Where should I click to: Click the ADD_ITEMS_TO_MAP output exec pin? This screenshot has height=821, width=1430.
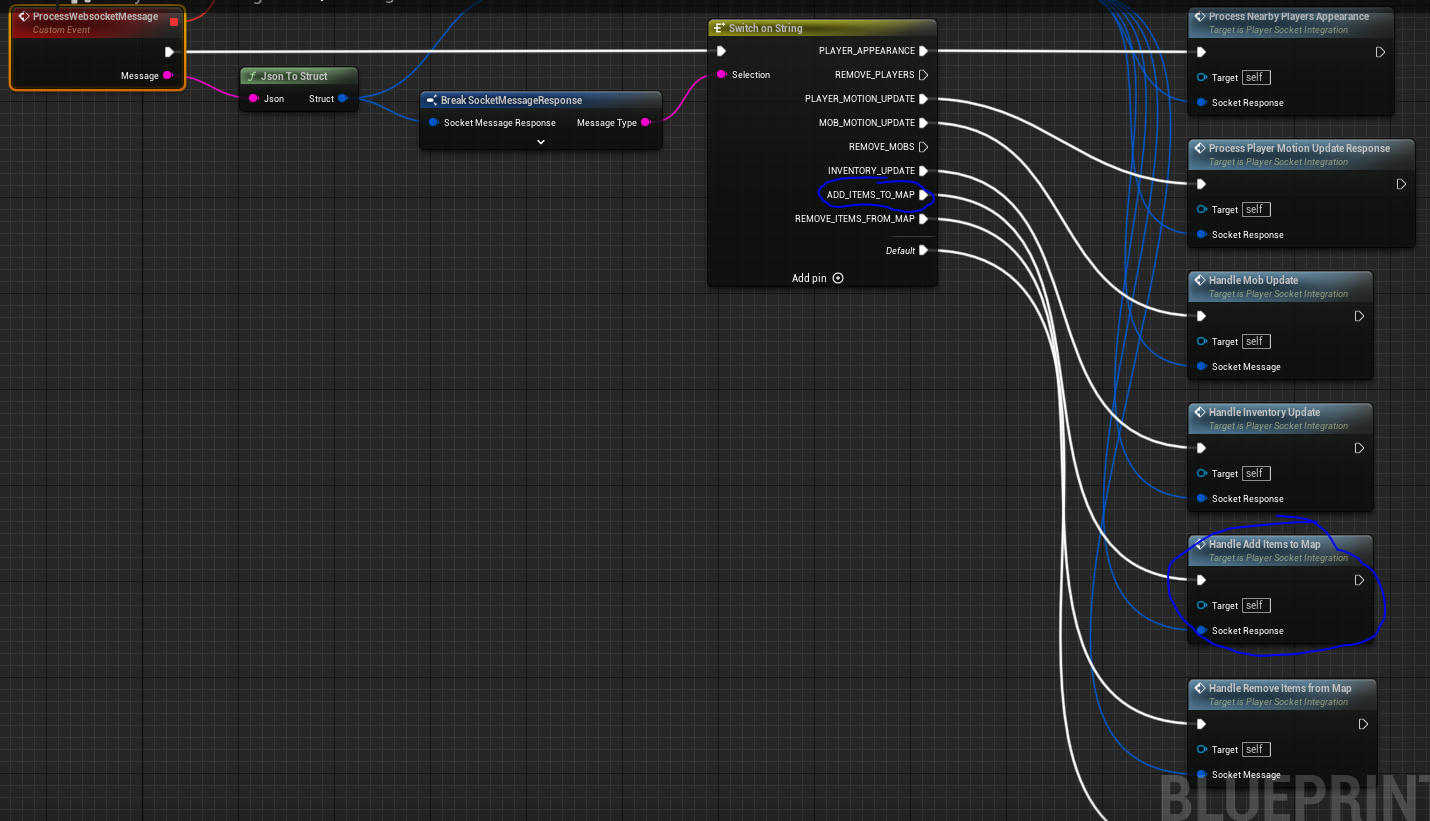(x=923, y=195)
